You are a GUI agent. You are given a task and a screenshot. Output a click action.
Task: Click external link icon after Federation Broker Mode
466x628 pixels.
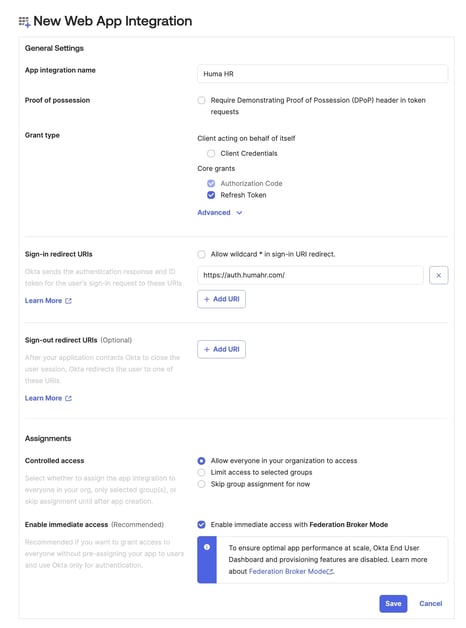330,572
